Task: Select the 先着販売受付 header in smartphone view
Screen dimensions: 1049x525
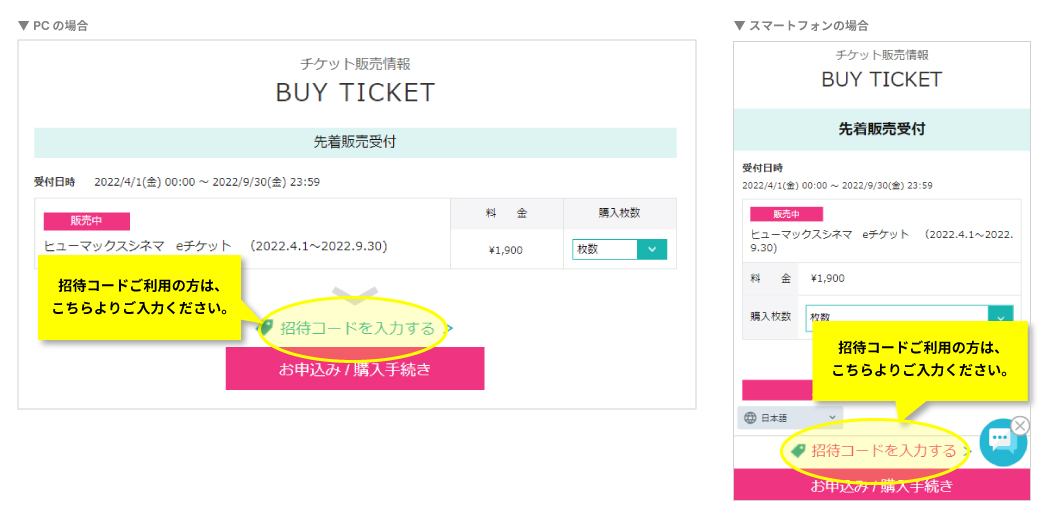Action: point(882,129)
